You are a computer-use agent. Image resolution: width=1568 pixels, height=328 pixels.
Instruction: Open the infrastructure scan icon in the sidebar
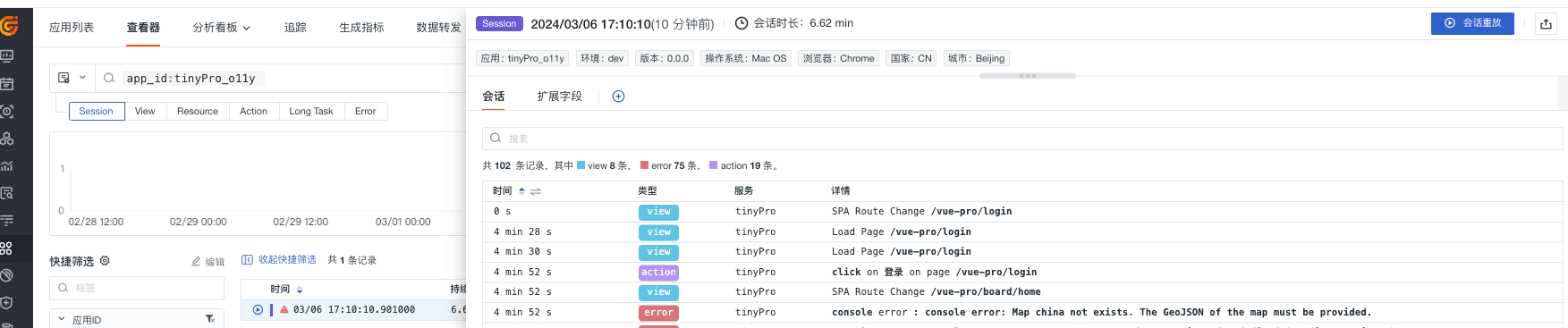[7, 112]
